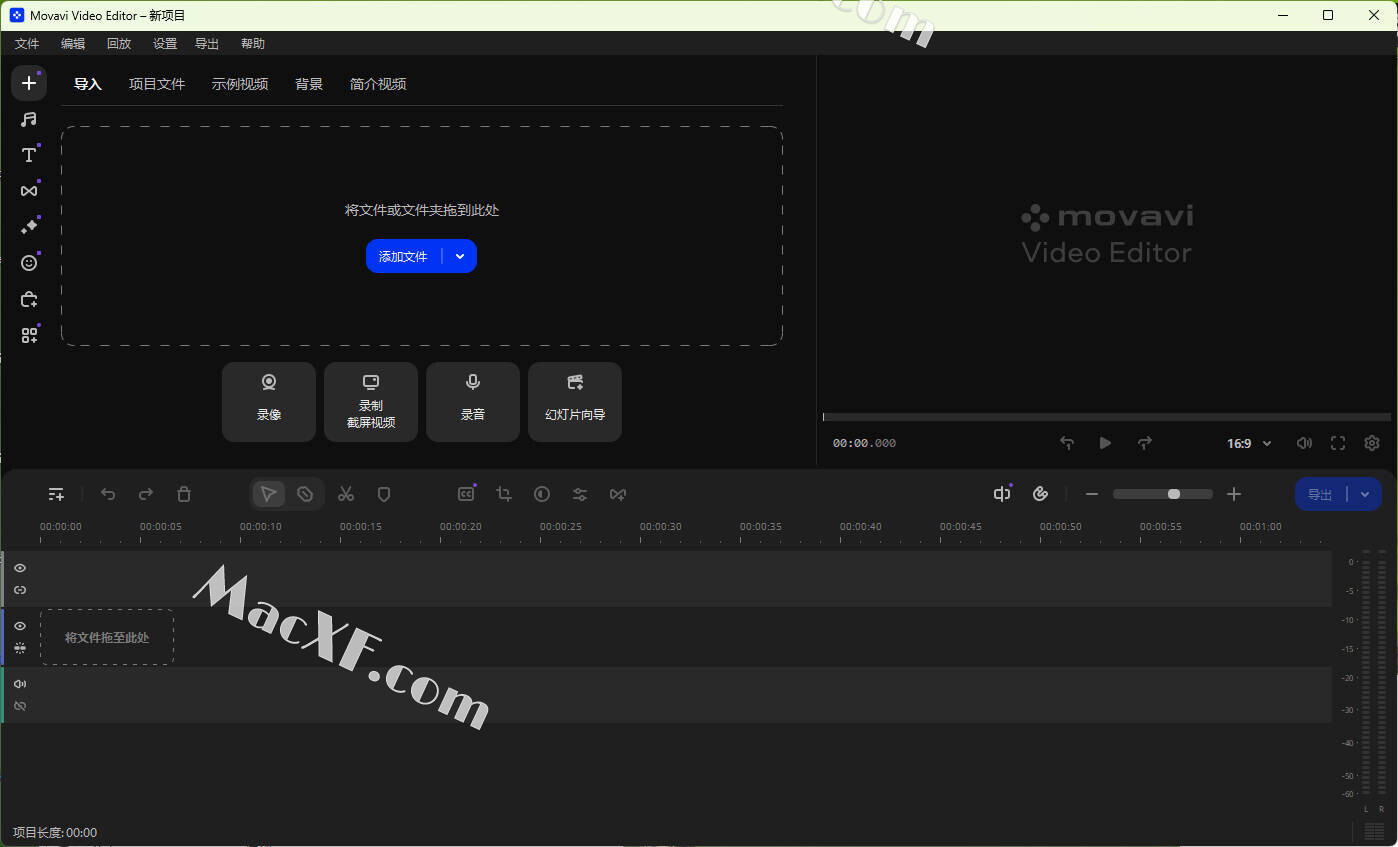
Task: Open the Transitions bowtie panel
Action: (x=29, y=191)
